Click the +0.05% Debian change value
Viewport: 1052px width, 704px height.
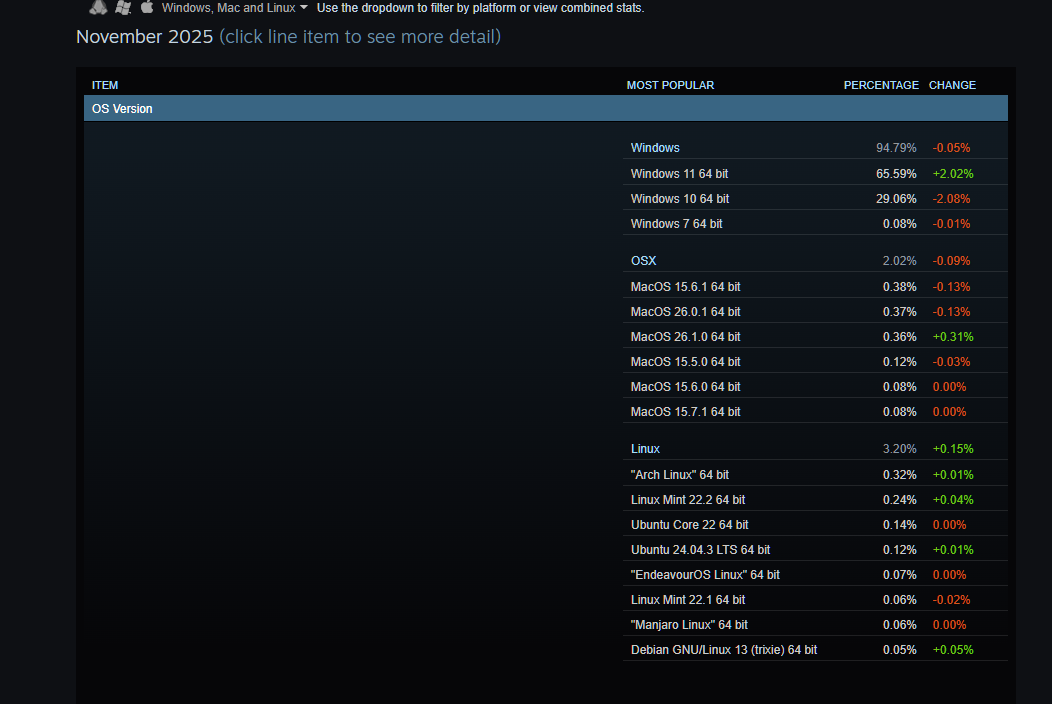[x=953, y=649]
